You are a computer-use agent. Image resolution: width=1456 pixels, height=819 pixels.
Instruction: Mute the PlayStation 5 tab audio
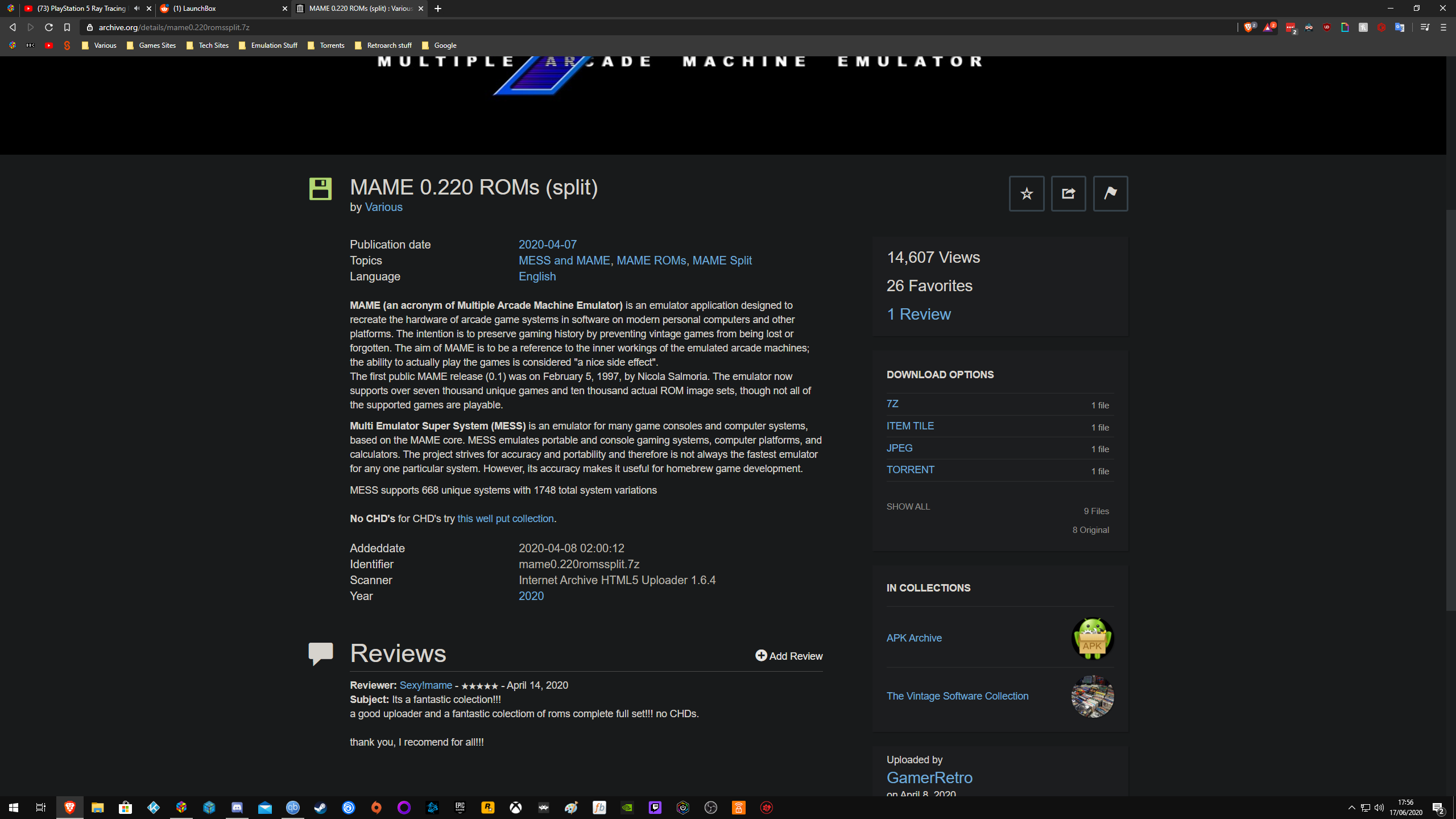[136, 9]
